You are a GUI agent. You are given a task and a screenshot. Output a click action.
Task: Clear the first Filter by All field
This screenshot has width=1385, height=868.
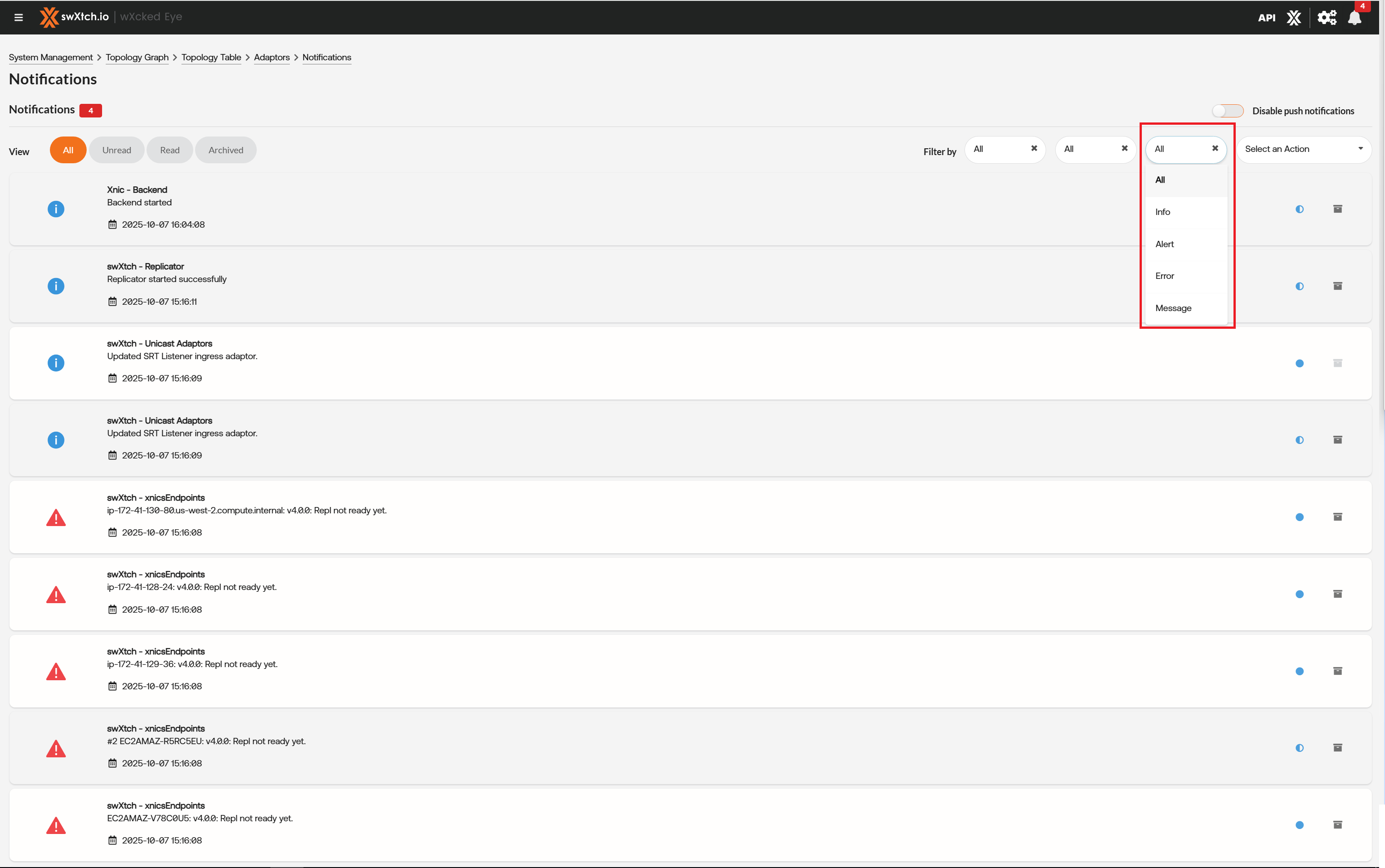click(x=1034, y=149)
